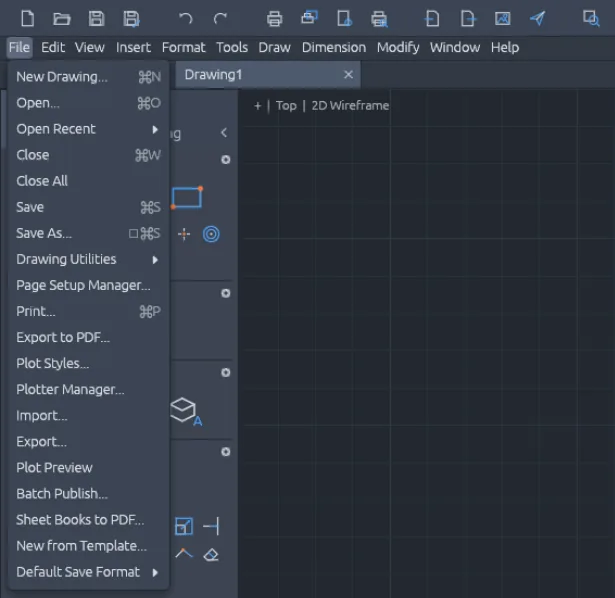Click the Undo arrow icon
Image resolution: width=615 pixels, height=598 pixels.
[x=186, y=18]
